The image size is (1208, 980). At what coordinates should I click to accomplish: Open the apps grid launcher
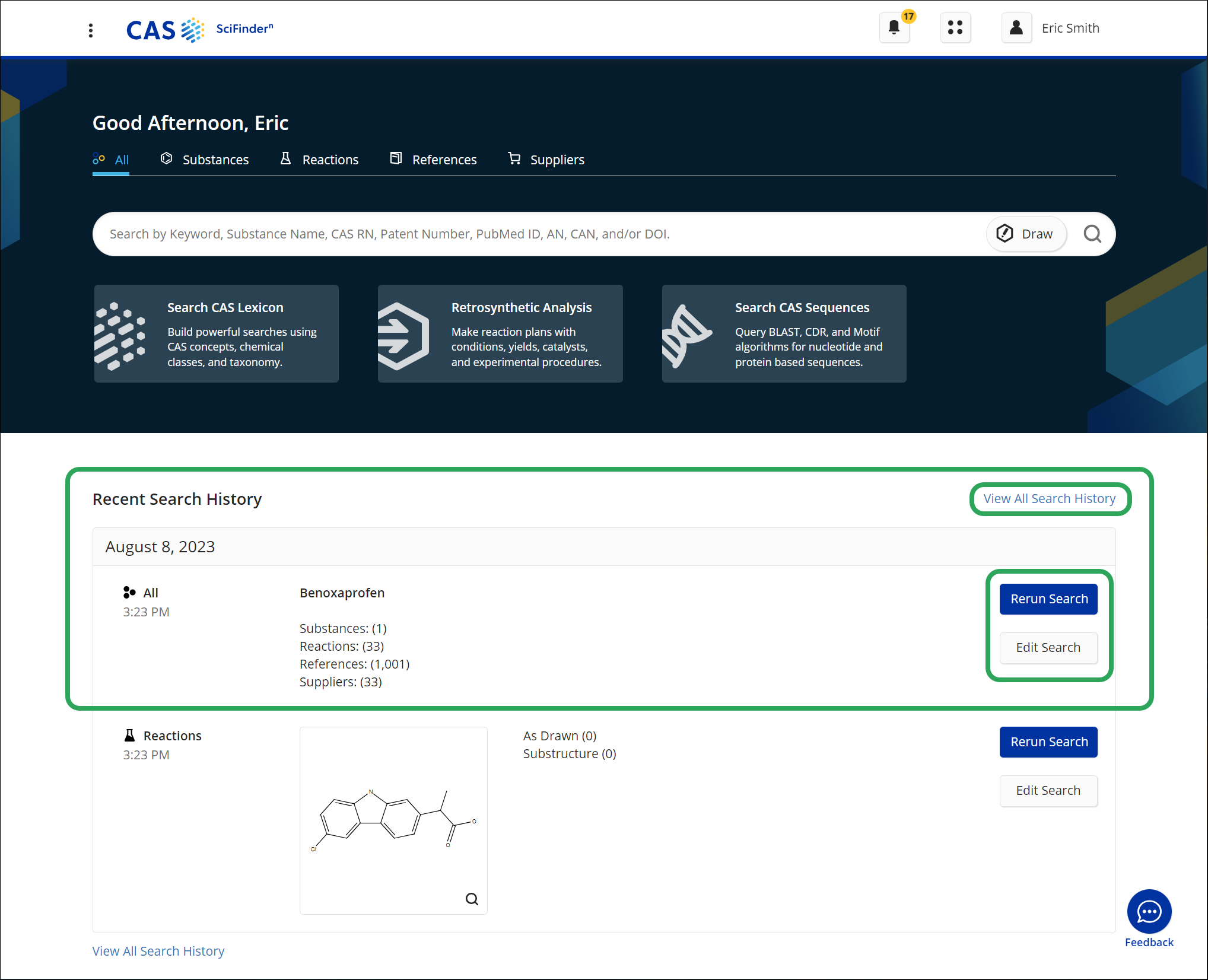(955, 27)
